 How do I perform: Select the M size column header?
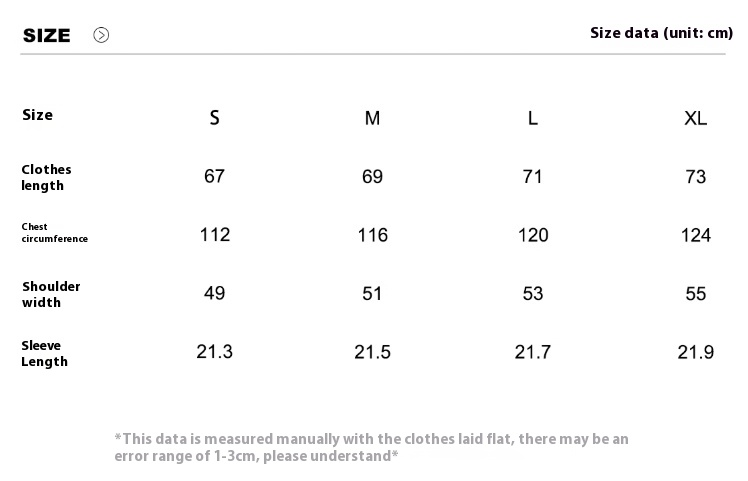click(372, 118)
